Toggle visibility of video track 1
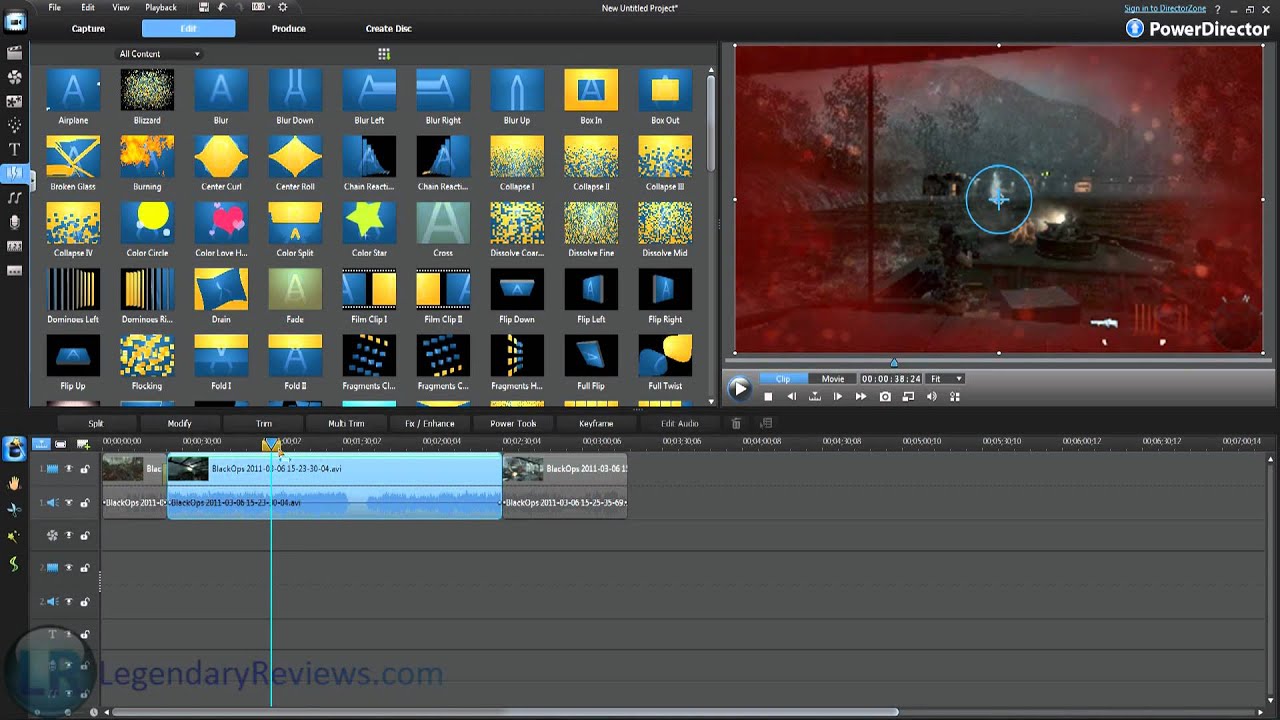 click(x=69, y=469)
